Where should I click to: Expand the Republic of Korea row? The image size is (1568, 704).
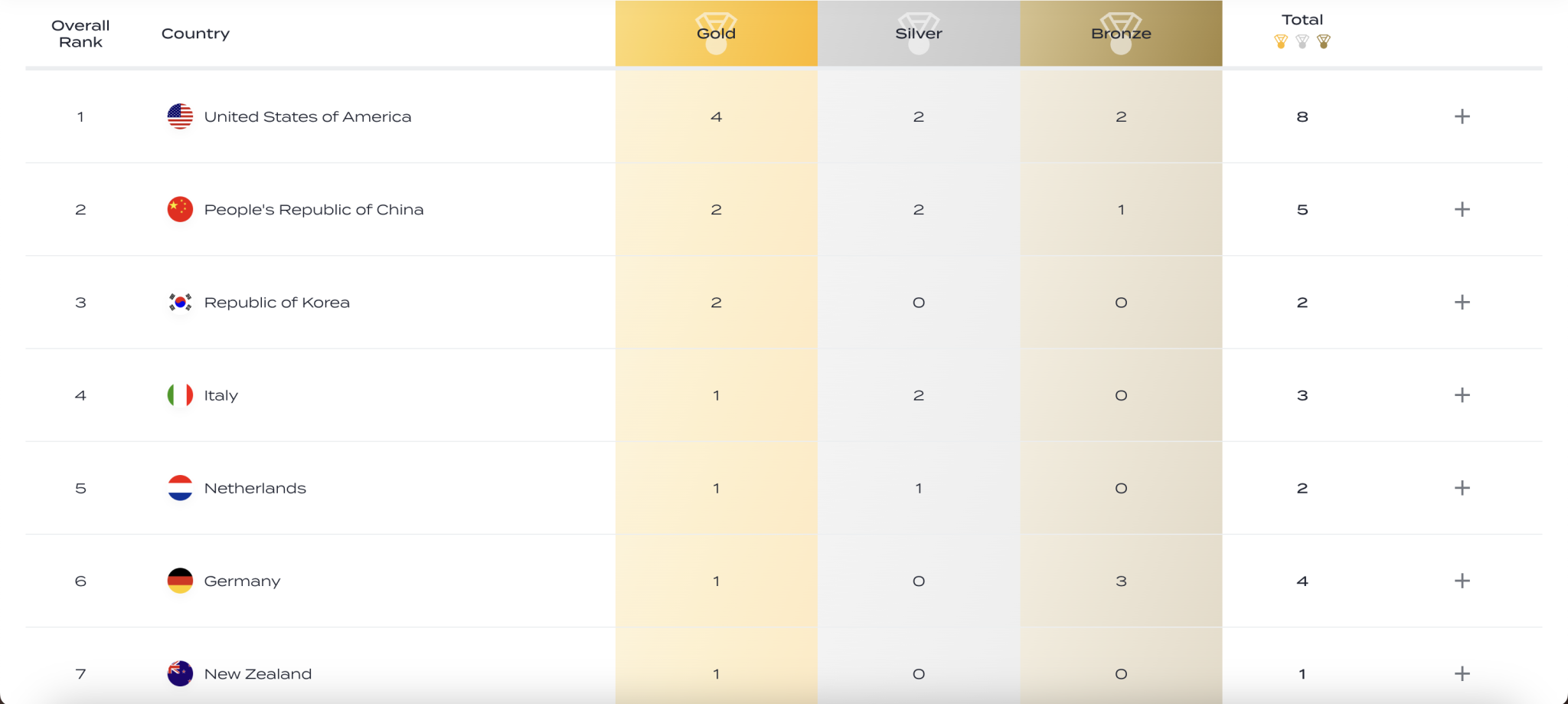(x=1462, y=303)
